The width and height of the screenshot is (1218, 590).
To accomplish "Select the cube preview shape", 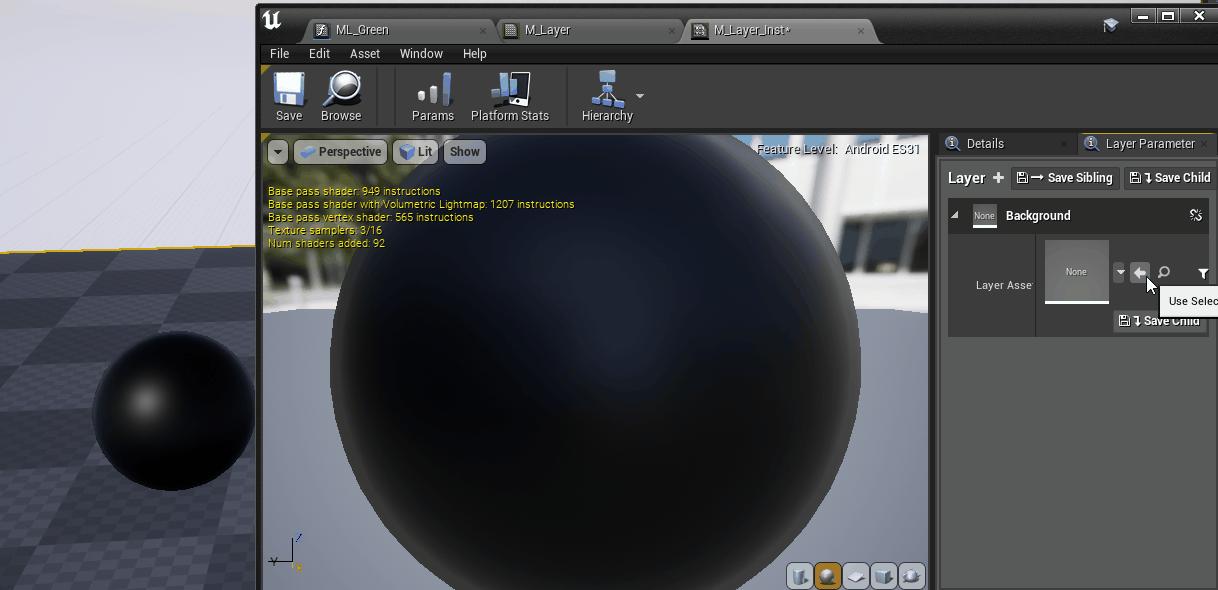I will click(882, 576).
